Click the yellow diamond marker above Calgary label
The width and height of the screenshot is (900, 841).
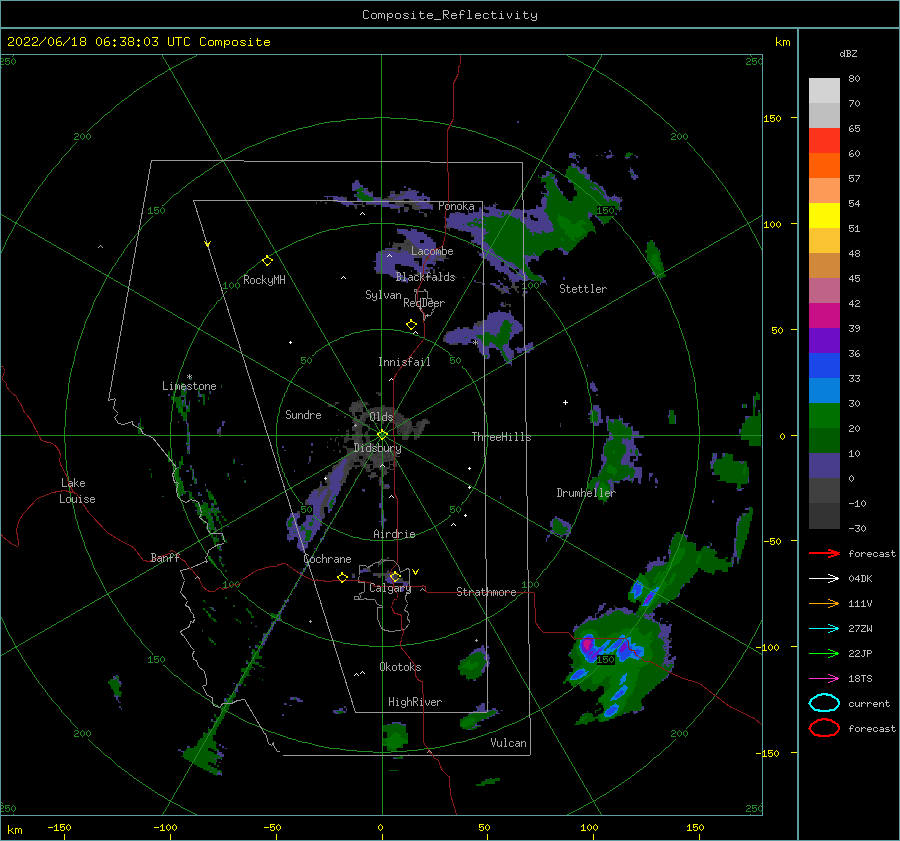pos(395,576)
